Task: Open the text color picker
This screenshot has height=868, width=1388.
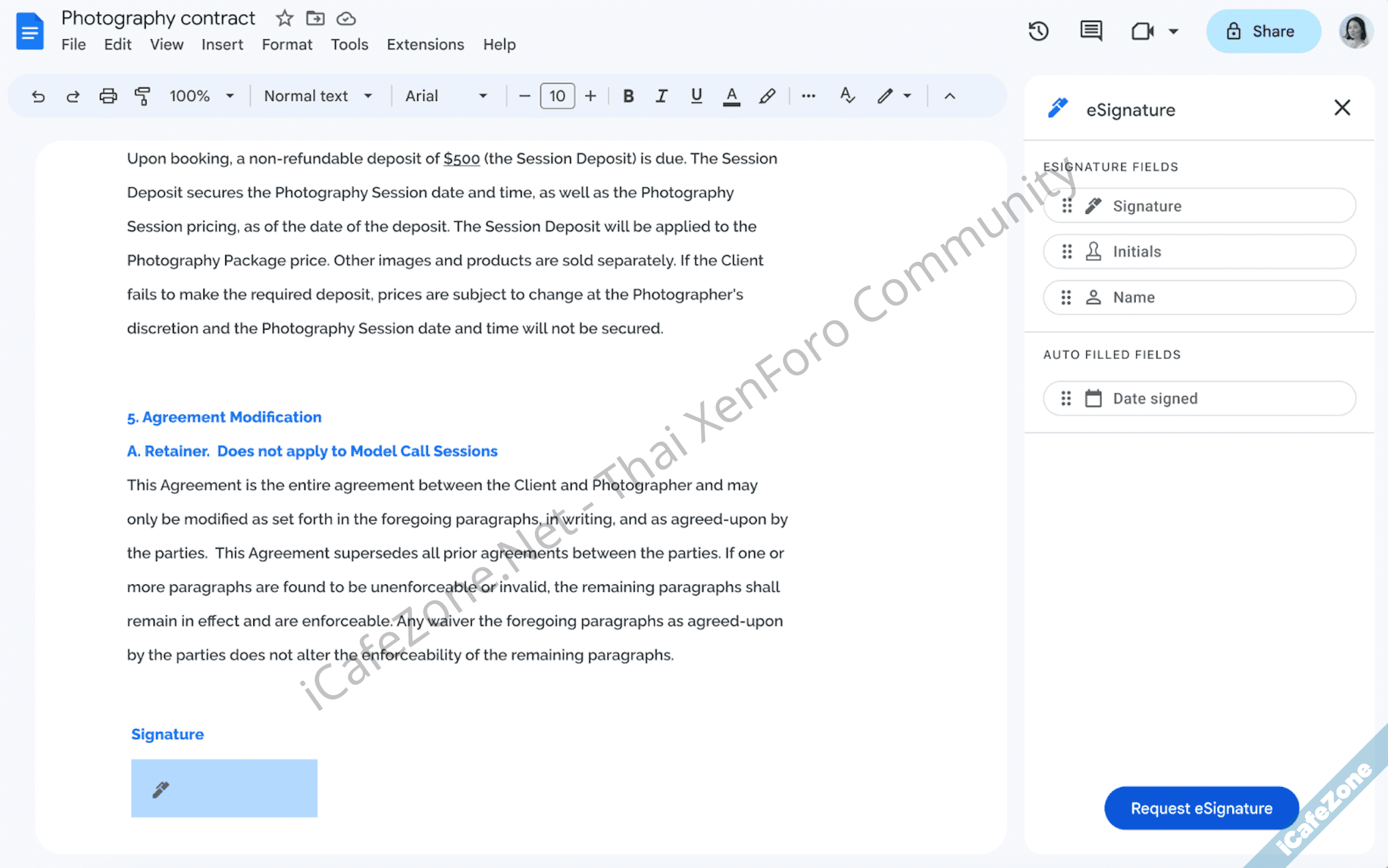Action: click(x=731, y=96)
